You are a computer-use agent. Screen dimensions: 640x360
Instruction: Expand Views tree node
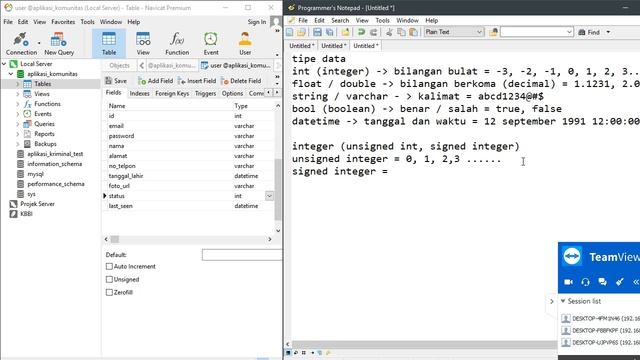[18, 94]
